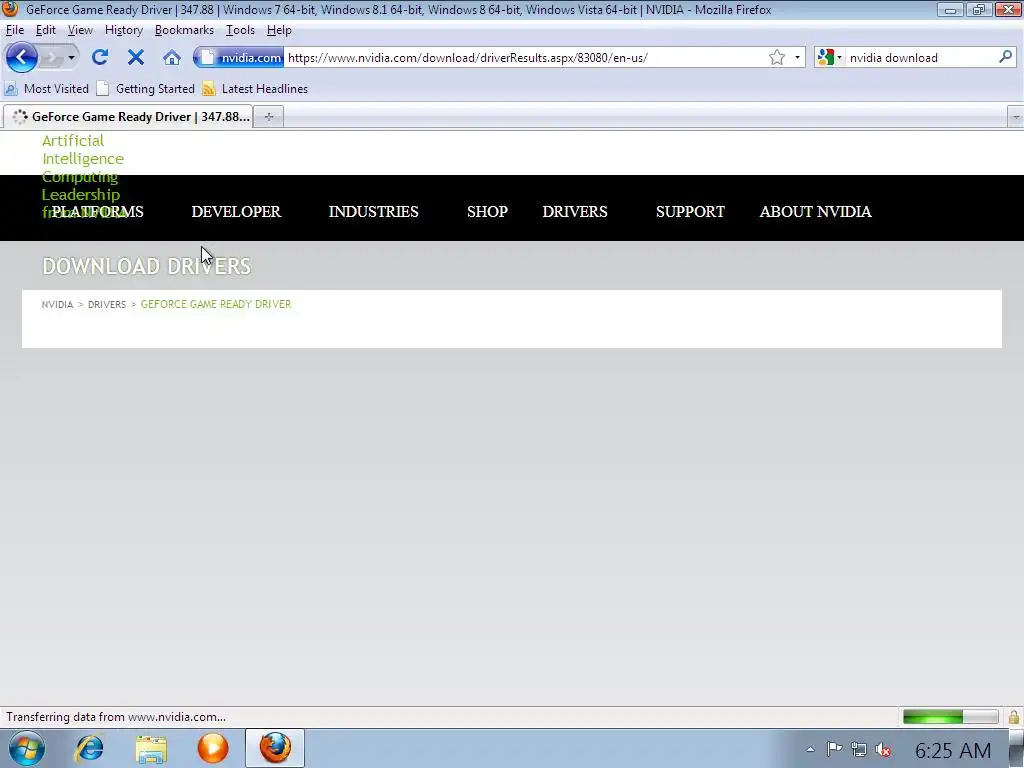Screen dimensions: 1024x768
Task: Click the green page loading progress bar
Action: 951,717
